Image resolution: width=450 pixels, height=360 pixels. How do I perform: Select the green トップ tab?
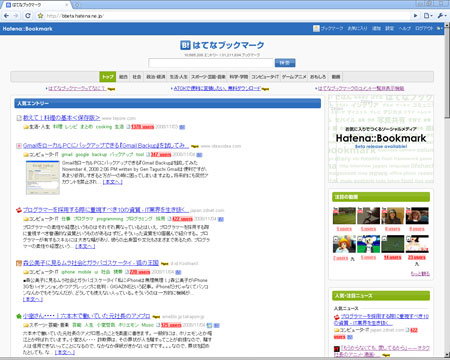pos(108,77)
